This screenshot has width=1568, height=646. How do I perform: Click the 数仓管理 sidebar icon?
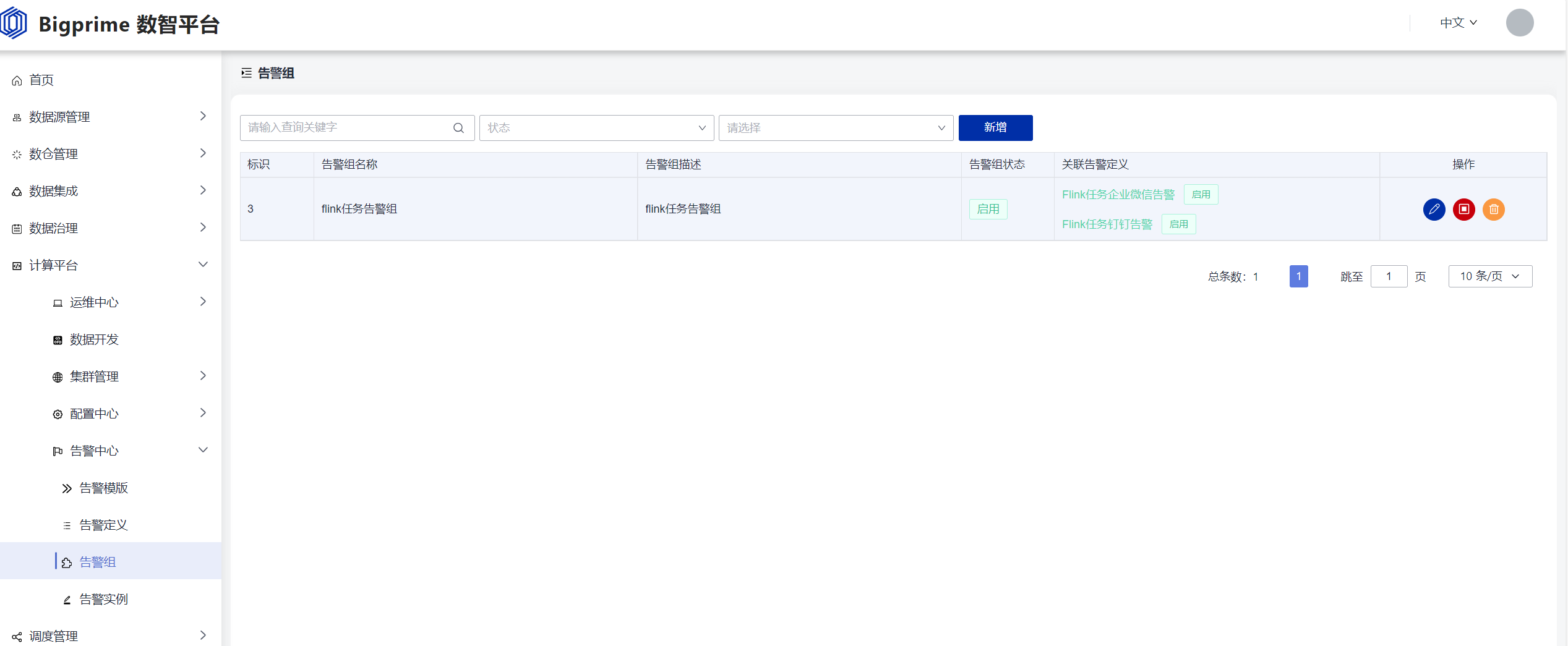pyautogui.click(x=17, y=155)
